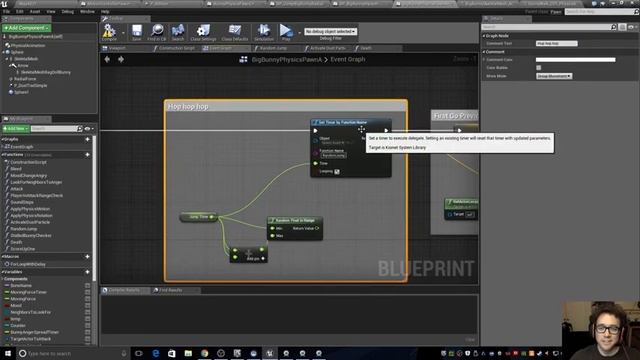Select the RandomJump function in My Blueprint
640x360 pixels.
24,229
